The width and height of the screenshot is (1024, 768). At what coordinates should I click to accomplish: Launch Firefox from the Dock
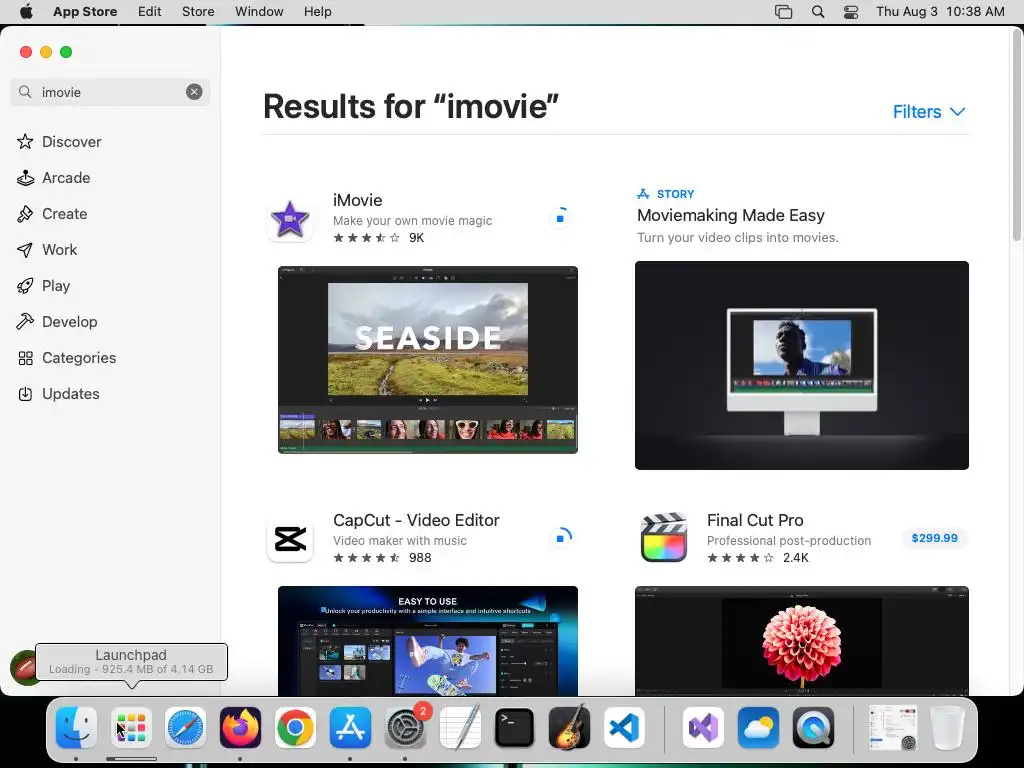pyautogui.click(x=240, y=728)
